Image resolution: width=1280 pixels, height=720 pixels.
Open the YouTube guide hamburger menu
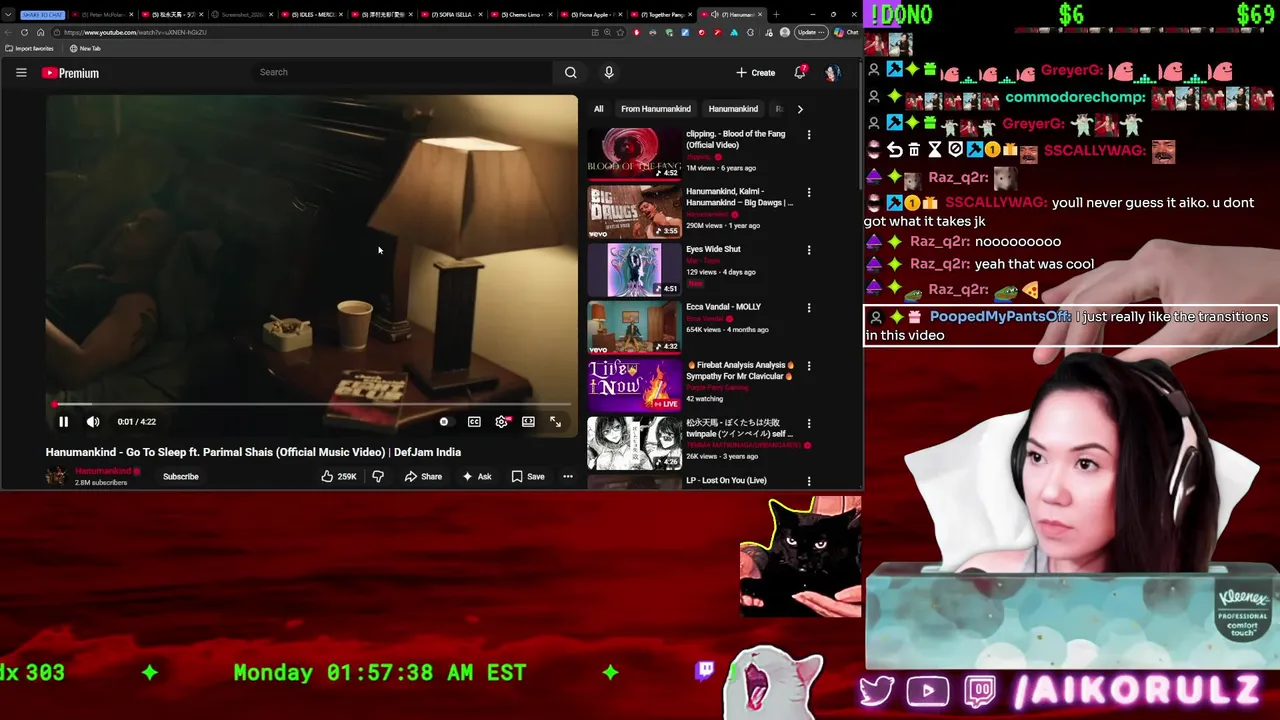click(x=21, y=72)
